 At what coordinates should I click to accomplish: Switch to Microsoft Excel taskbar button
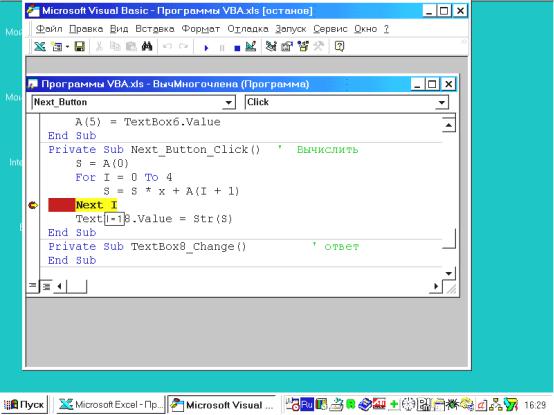click(110, 404)
